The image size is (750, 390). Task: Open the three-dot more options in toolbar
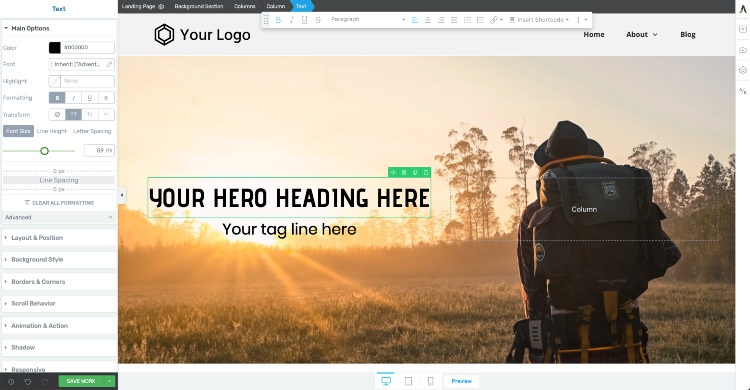pos(578,20)
